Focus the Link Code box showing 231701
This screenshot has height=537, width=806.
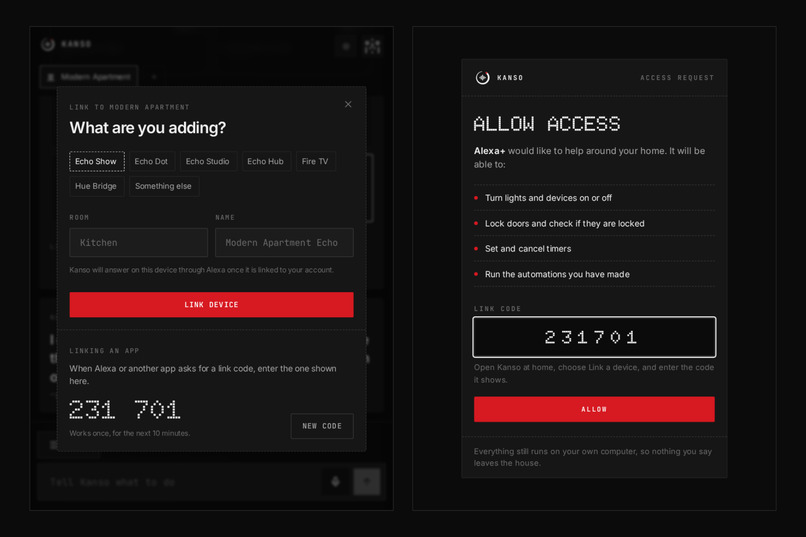594,337
